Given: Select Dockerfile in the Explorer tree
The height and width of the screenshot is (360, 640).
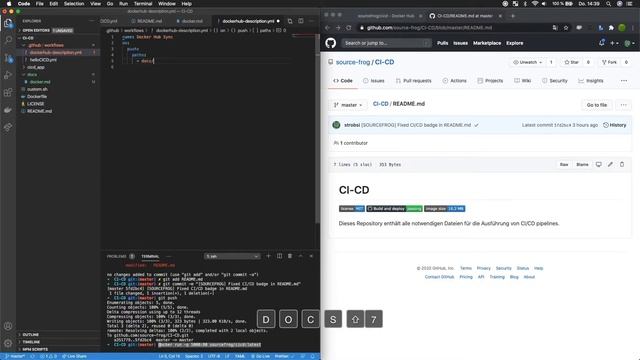Looking at the screenshot, I should point(37,97).
